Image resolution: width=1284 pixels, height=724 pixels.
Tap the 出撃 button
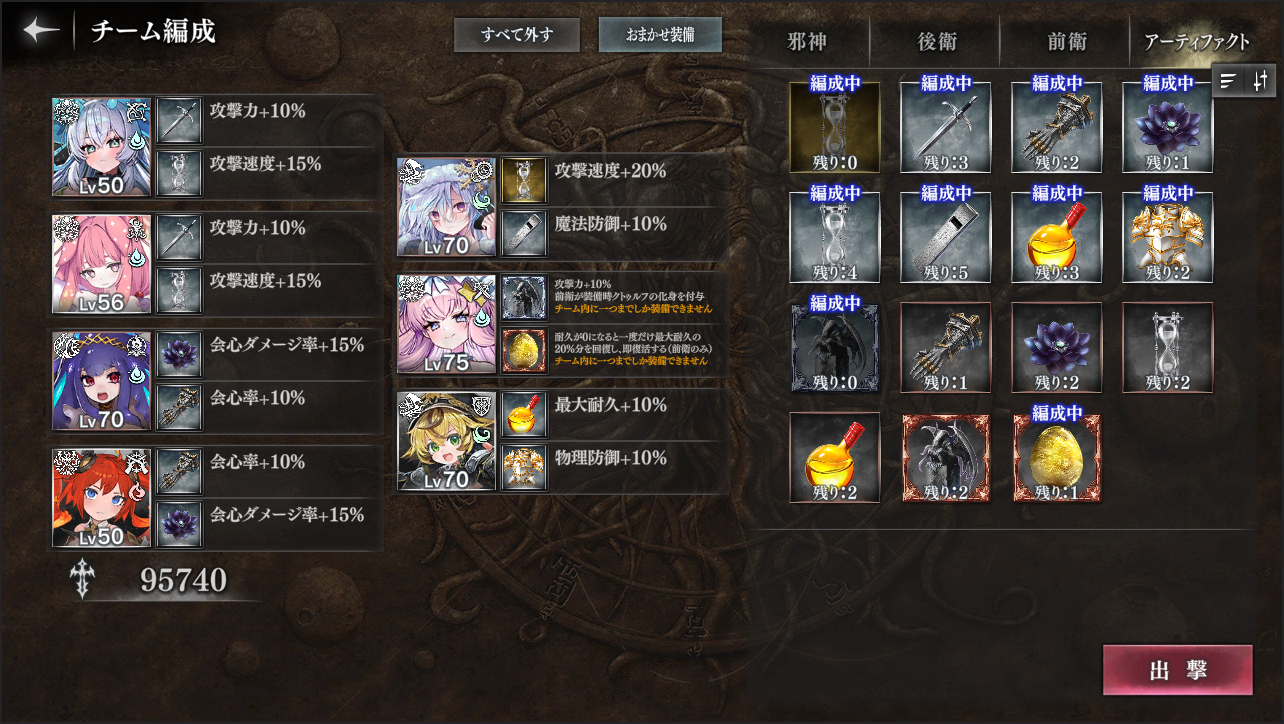[x=1177, y=670]
